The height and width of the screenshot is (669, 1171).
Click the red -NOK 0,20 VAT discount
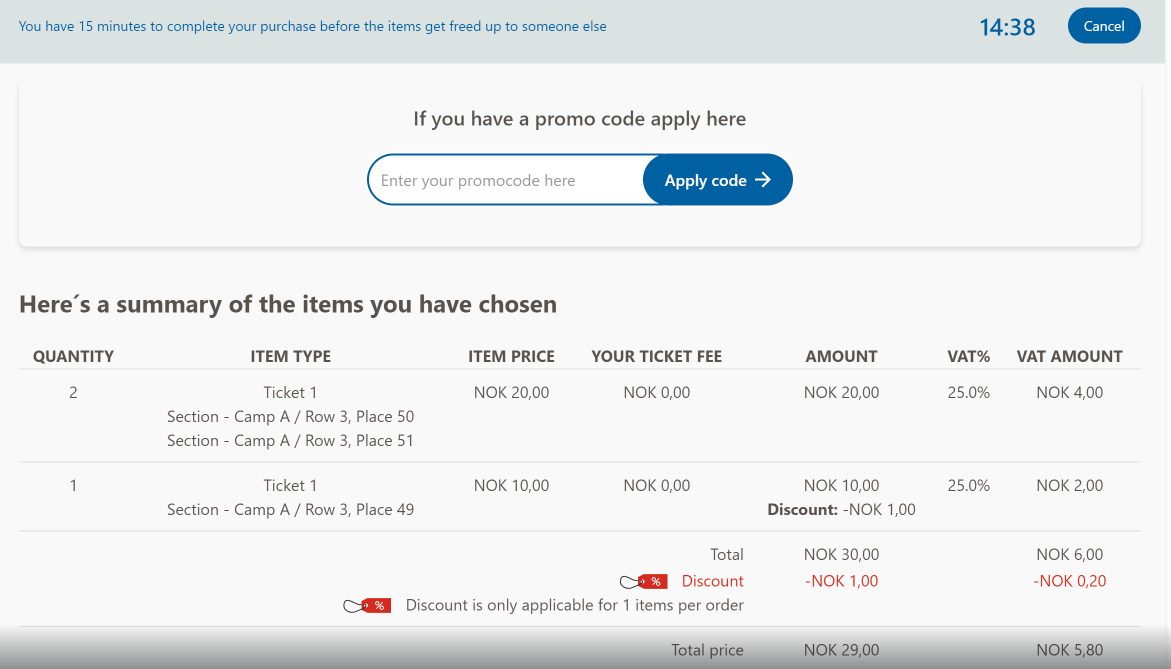pyautogui.click(x=1069, y=581)
